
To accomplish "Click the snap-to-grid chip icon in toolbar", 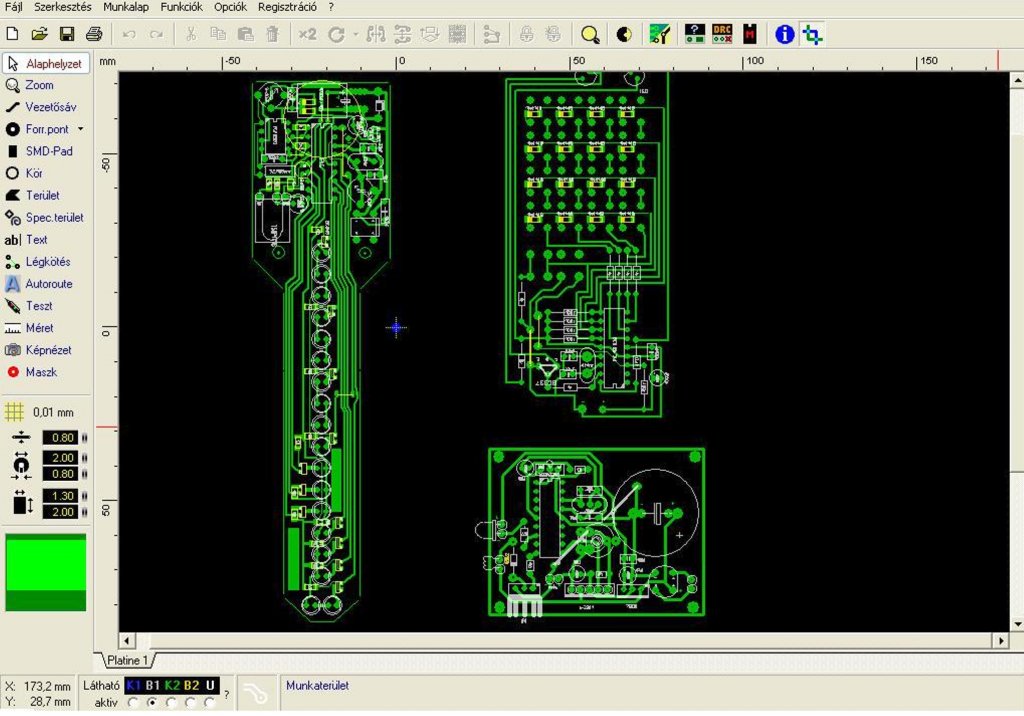I will point(458,34).
